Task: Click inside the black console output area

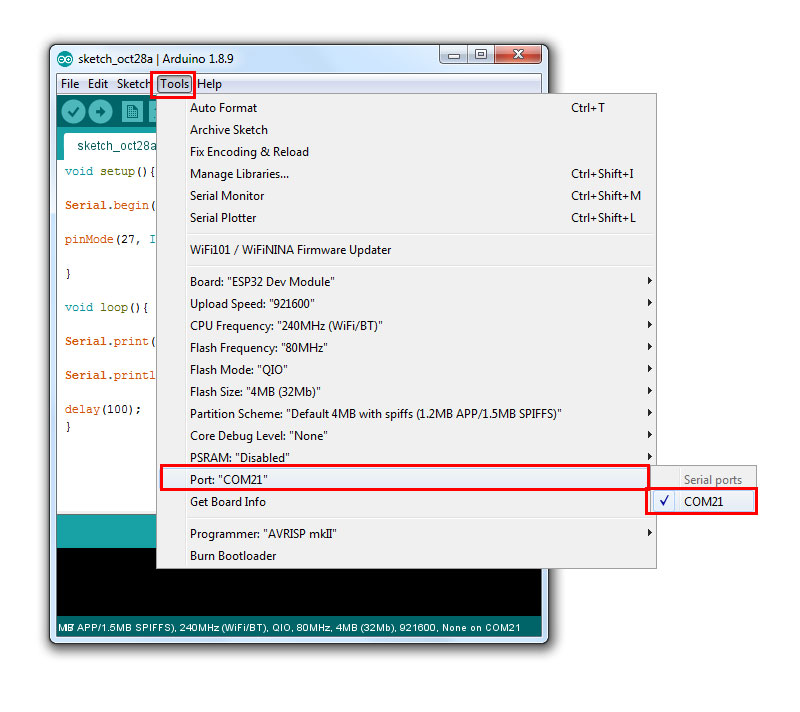Action: [298, 592]
